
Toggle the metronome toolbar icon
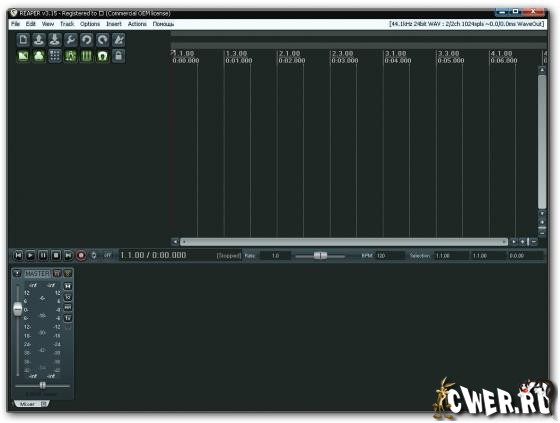[x=119, y=40]
